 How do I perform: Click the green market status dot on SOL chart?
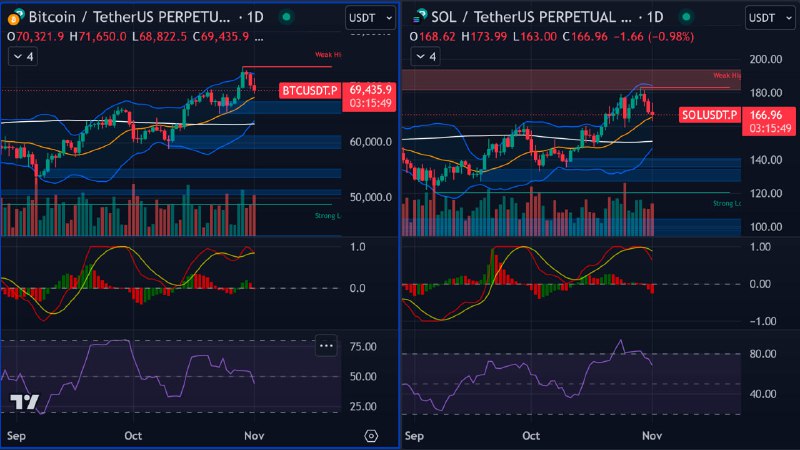(687, 17)
